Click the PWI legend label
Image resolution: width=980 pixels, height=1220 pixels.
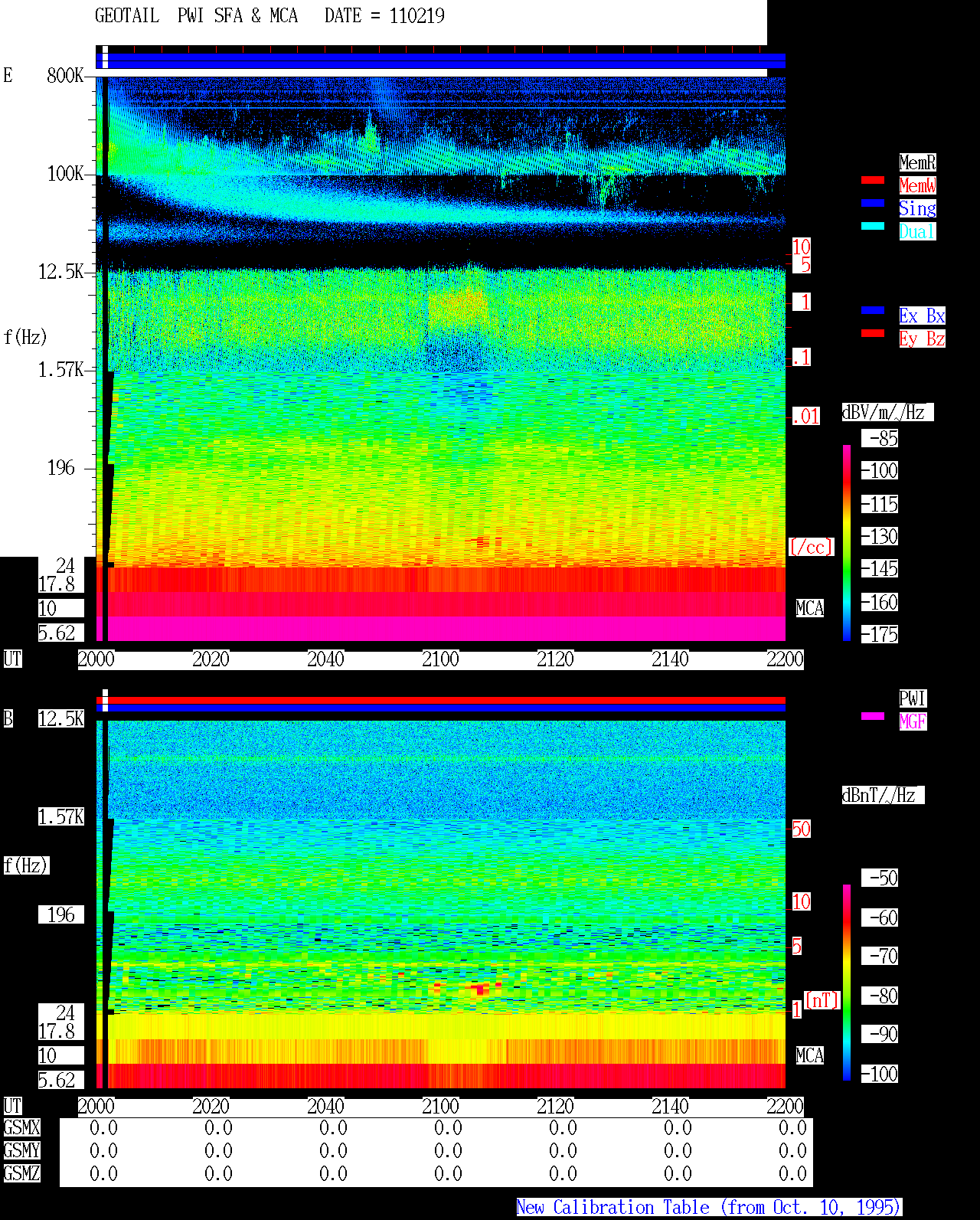913,698
